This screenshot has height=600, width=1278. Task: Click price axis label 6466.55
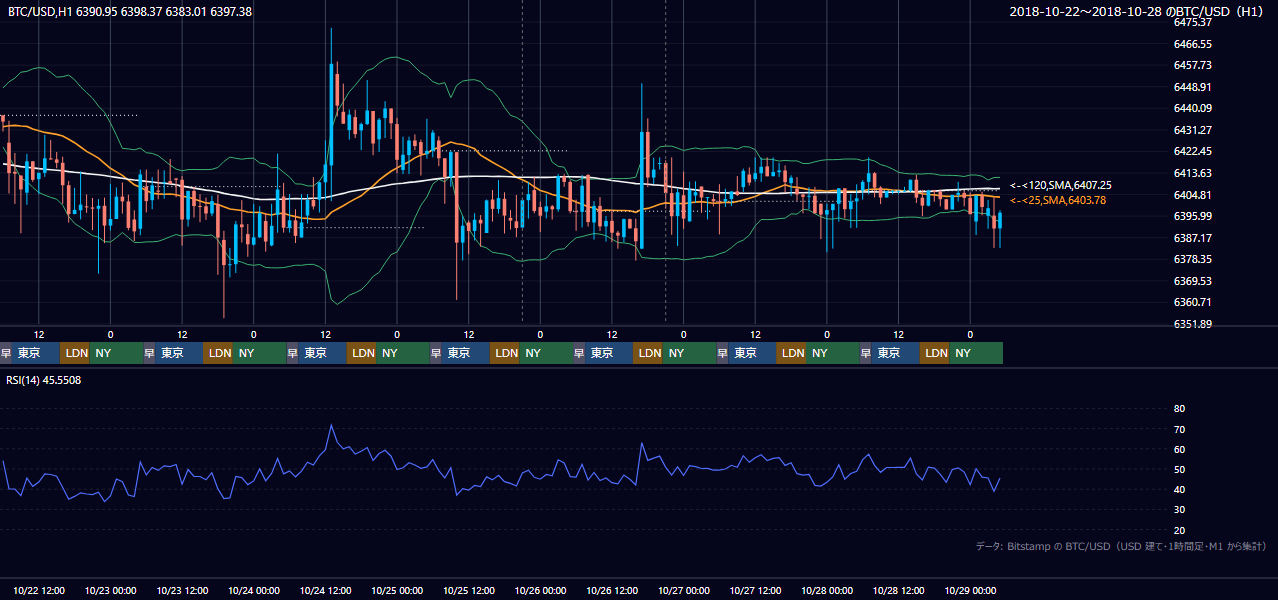pyautogui.click(x=1193, y=44)
